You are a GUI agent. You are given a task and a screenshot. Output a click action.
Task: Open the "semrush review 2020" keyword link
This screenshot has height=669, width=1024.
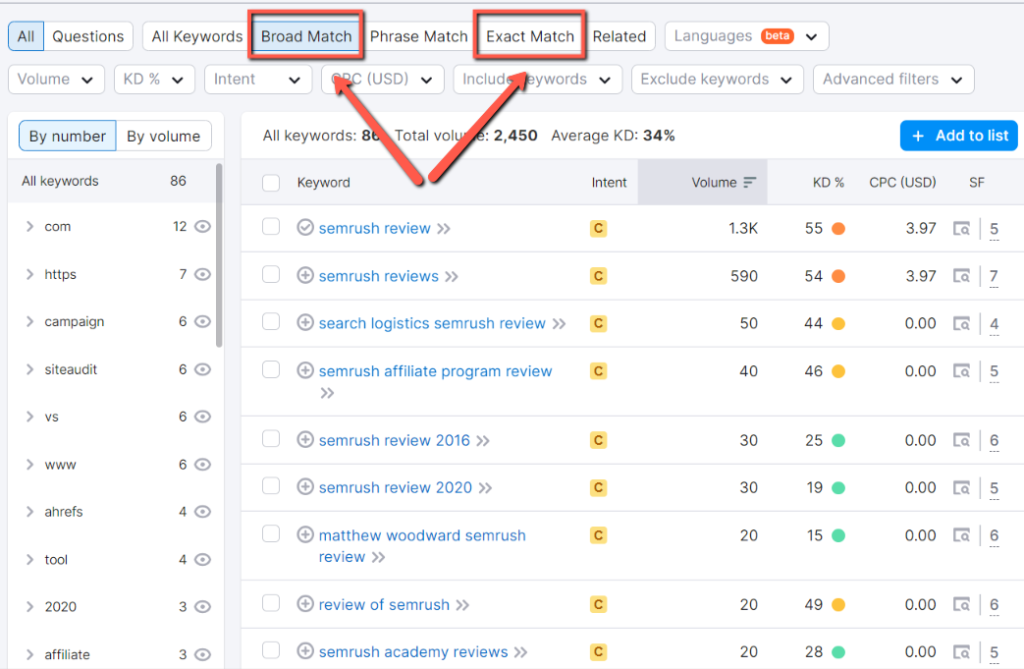pyautogui.click(x=396, y=488)
